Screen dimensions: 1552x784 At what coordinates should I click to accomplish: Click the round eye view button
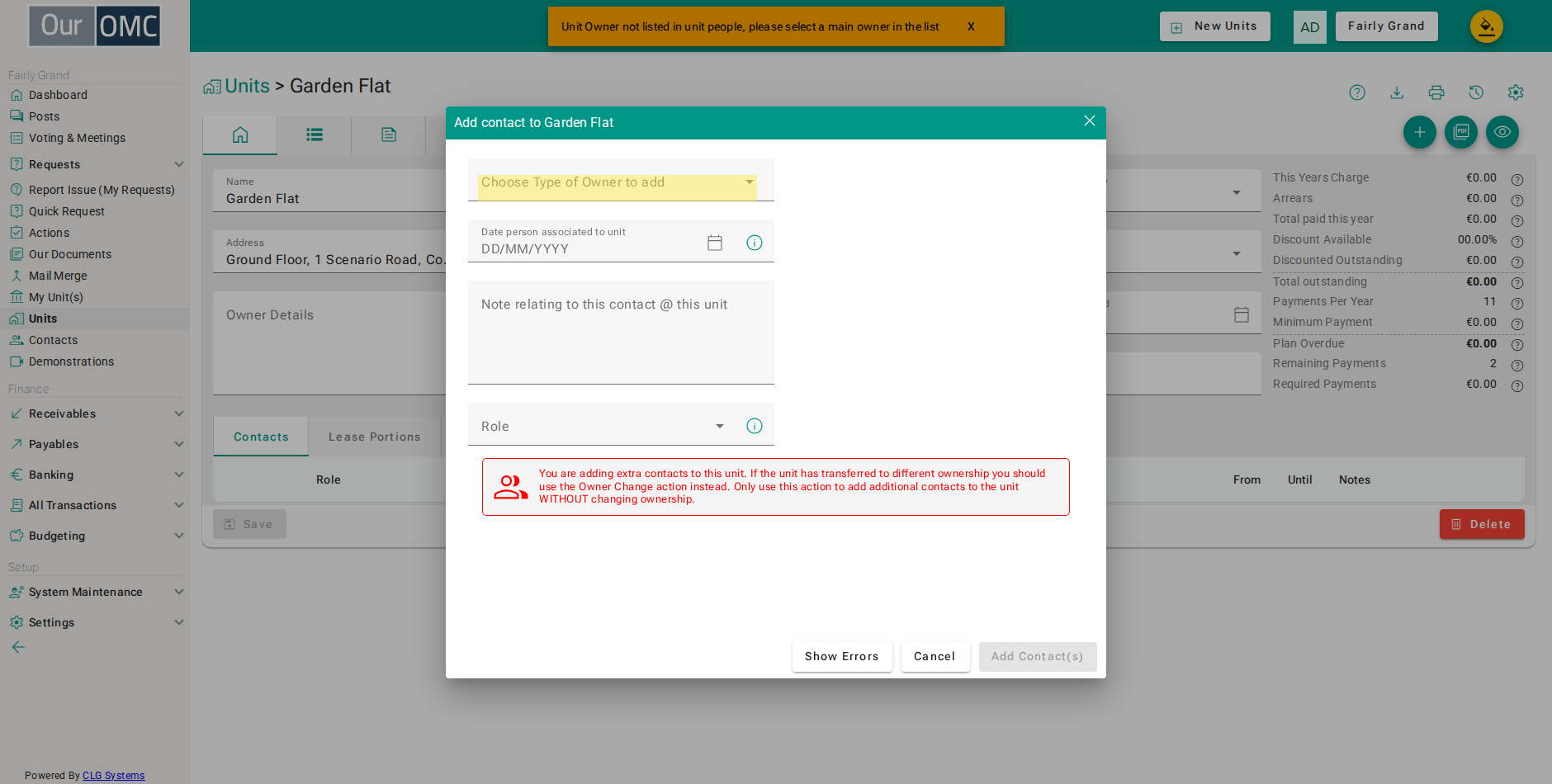[x=1502, y=132]
